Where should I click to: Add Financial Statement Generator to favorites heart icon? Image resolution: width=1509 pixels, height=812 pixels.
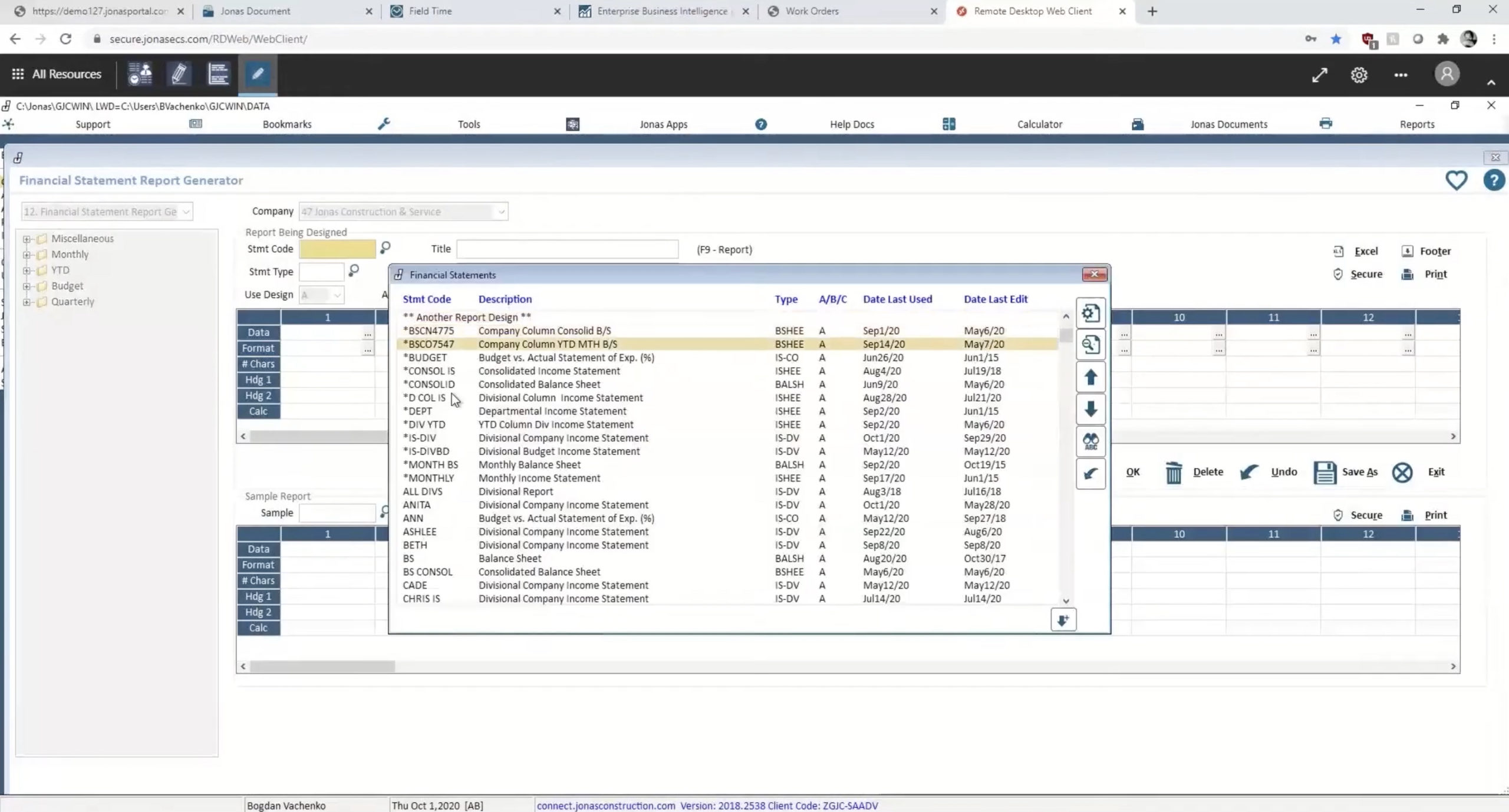click(1456, 180)
